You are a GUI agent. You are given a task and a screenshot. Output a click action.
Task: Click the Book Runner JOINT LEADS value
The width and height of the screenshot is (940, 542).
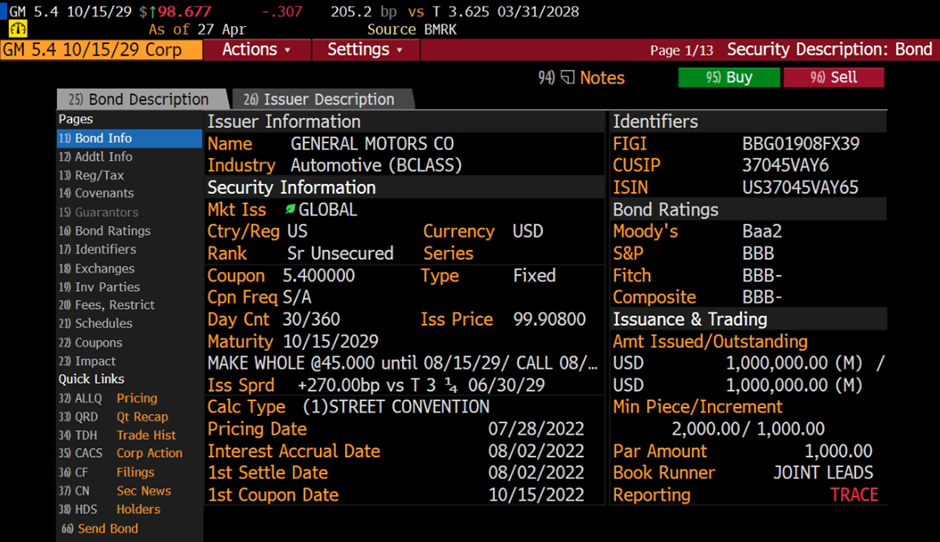click(822, 472)
